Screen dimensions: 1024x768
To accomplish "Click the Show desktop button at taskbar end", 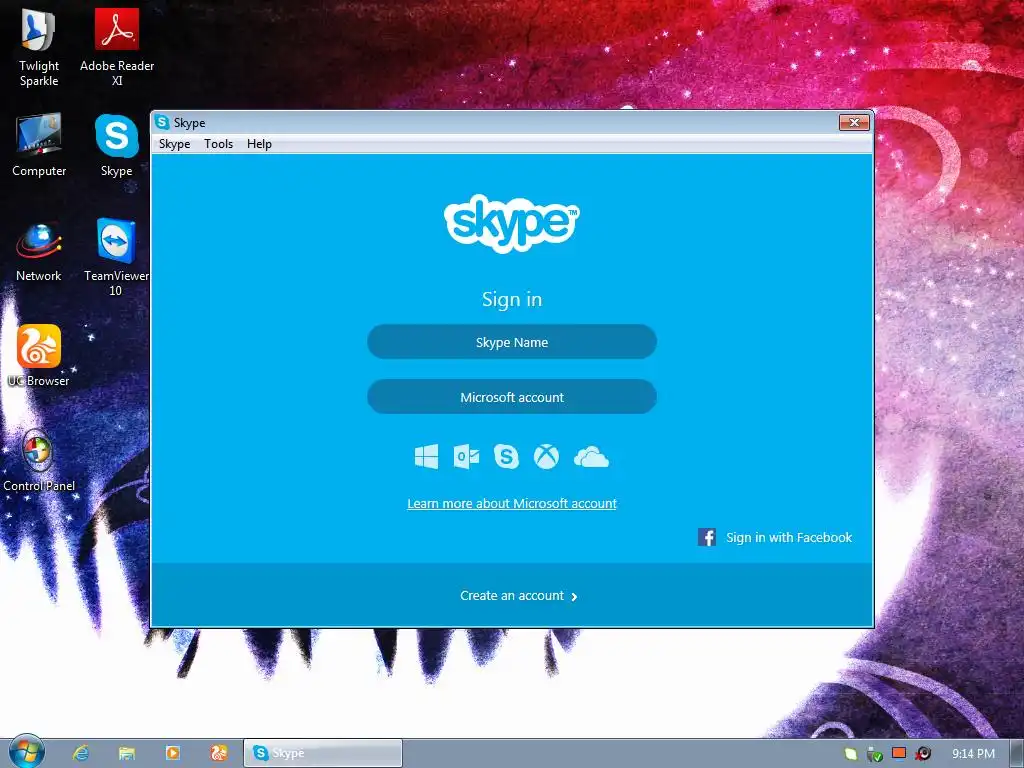I will click(x=1017, y=753).
